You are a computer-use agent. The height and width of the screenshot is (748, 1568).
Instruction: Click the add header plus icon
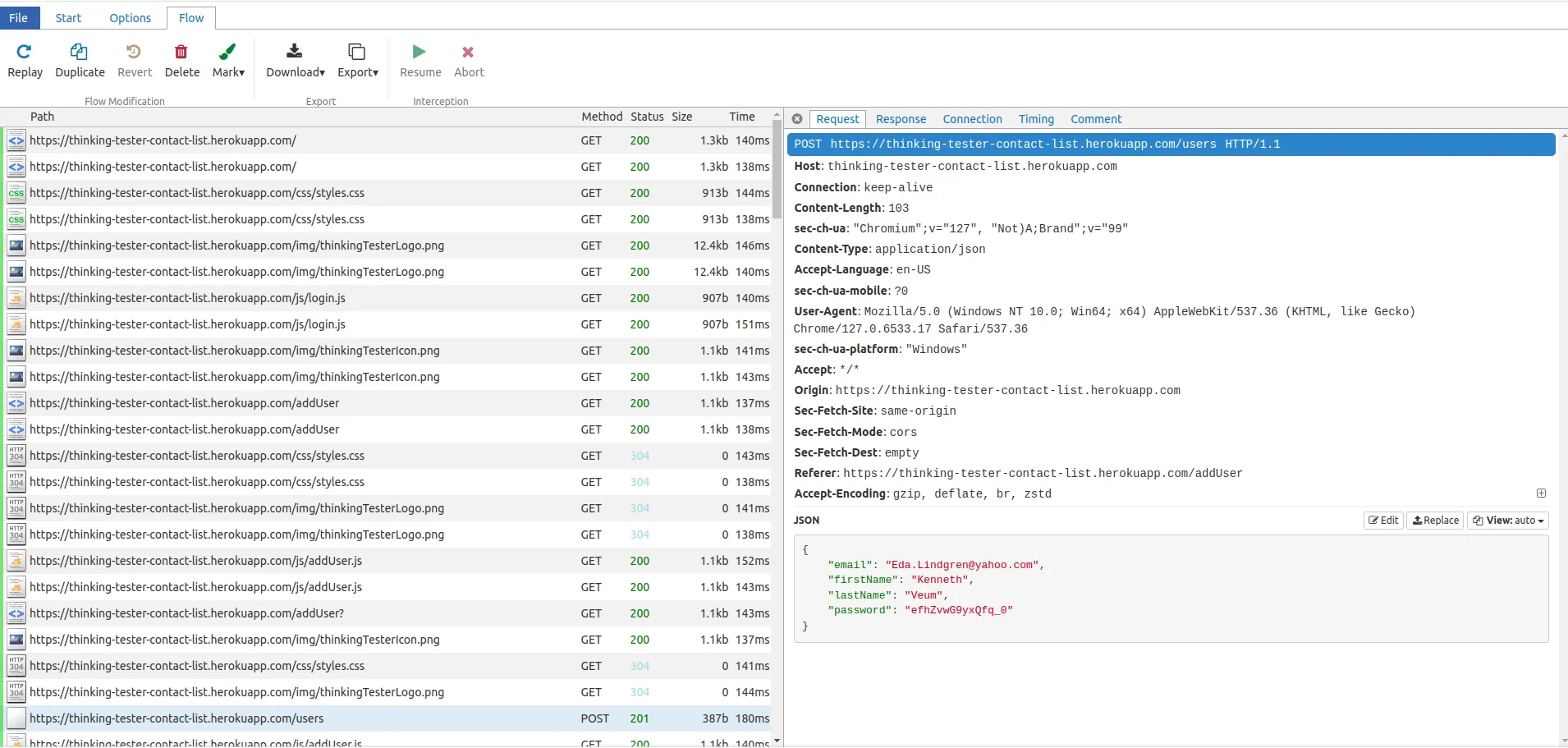1541,493
